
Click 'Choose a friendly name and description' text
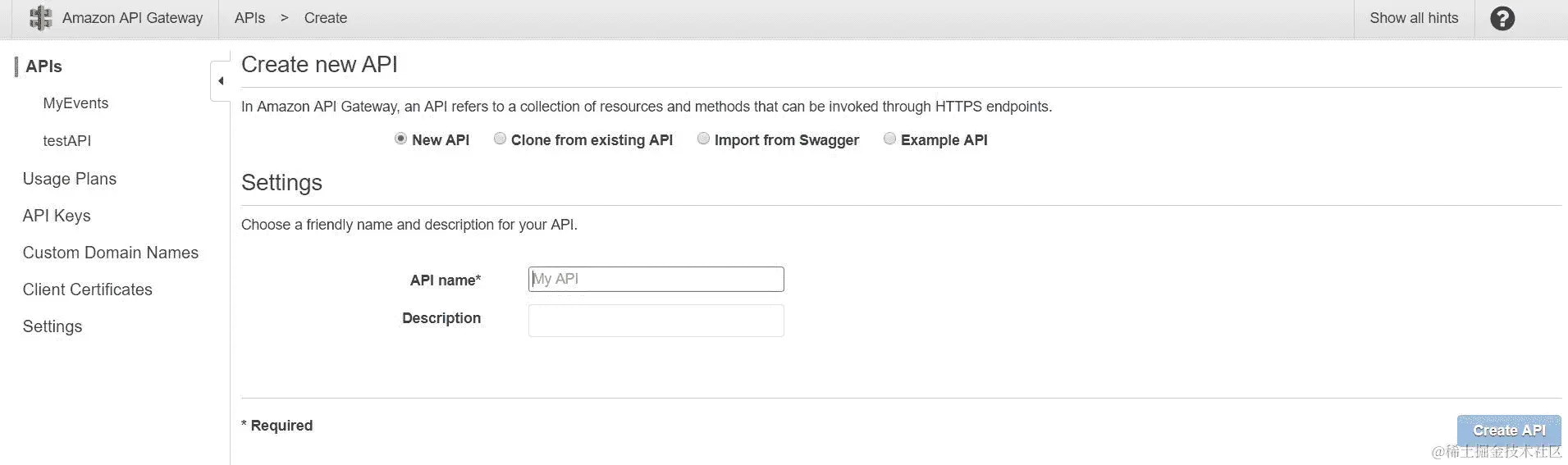[x=409, y=225]
